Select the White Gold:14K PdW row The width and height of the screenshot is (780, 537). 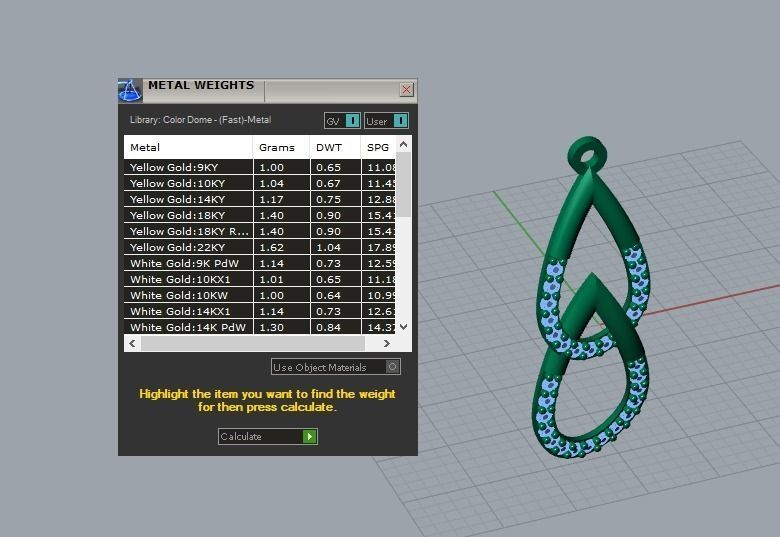[x=260, y=327]
